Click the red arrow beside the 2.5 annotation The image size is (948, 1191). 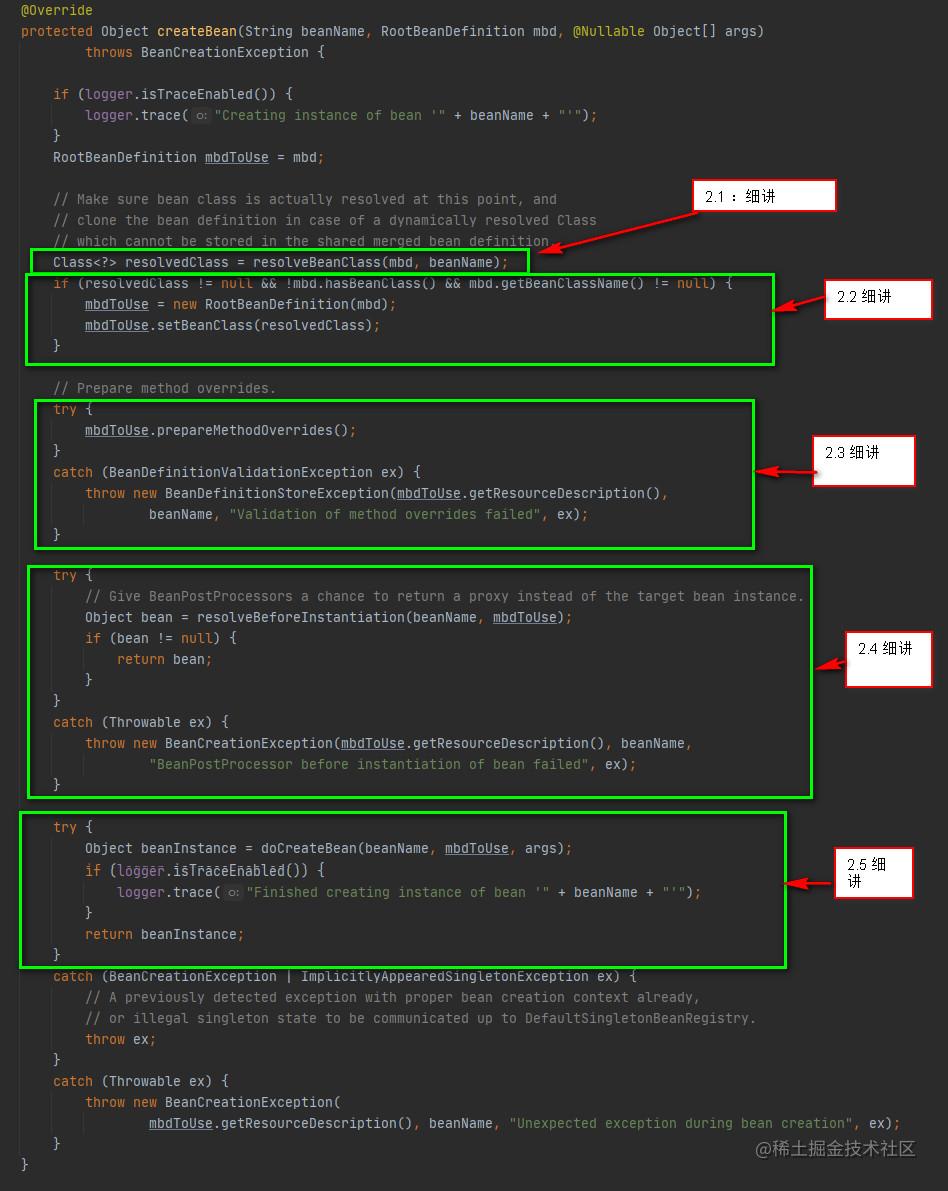coord(806,882)
